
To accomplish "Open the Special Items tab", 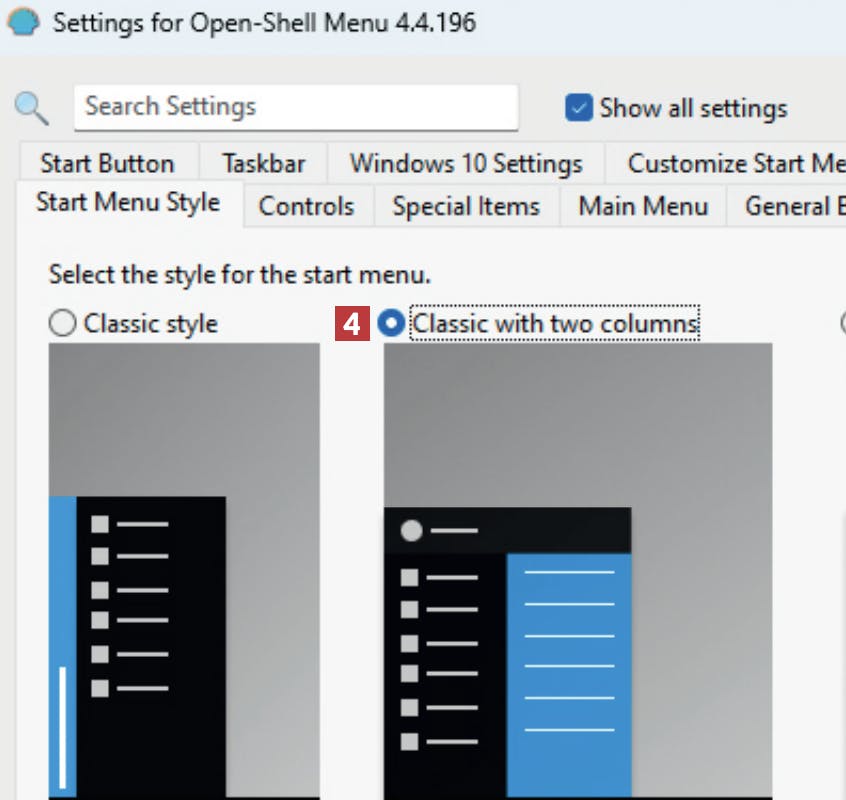I will [466, 206].
